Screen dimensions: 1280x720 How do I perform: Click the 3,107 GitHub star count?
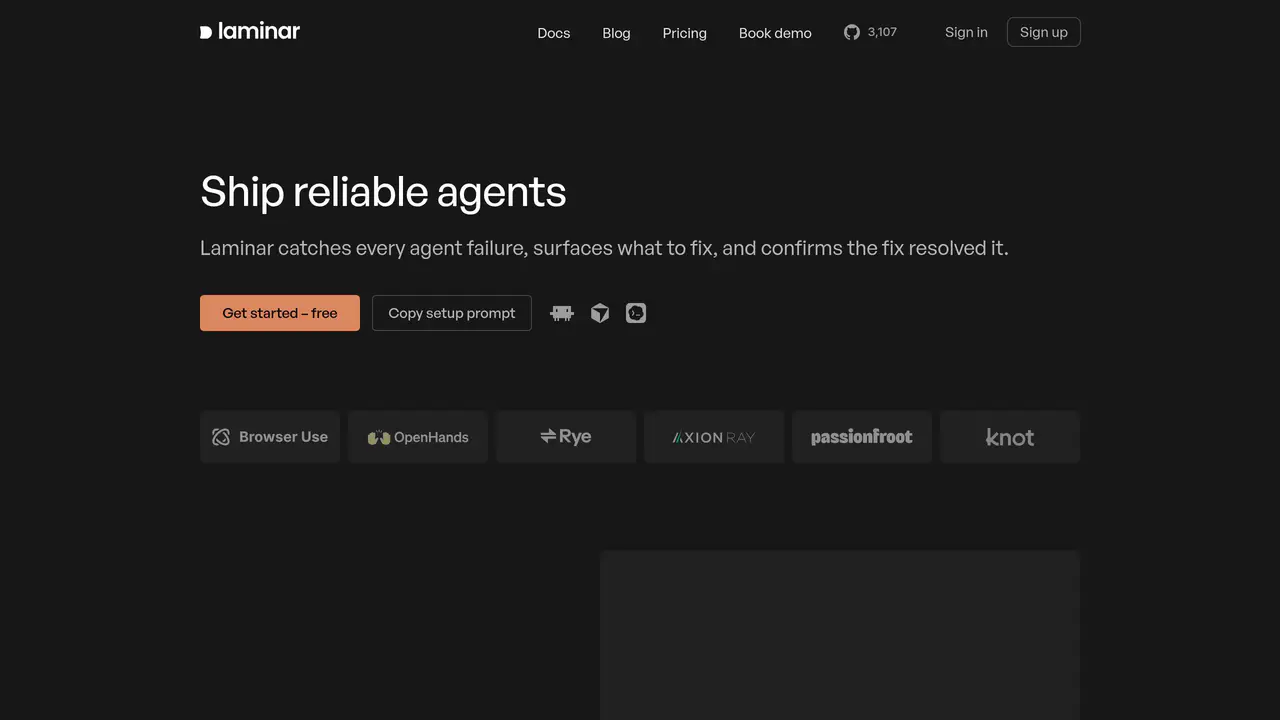882,32
